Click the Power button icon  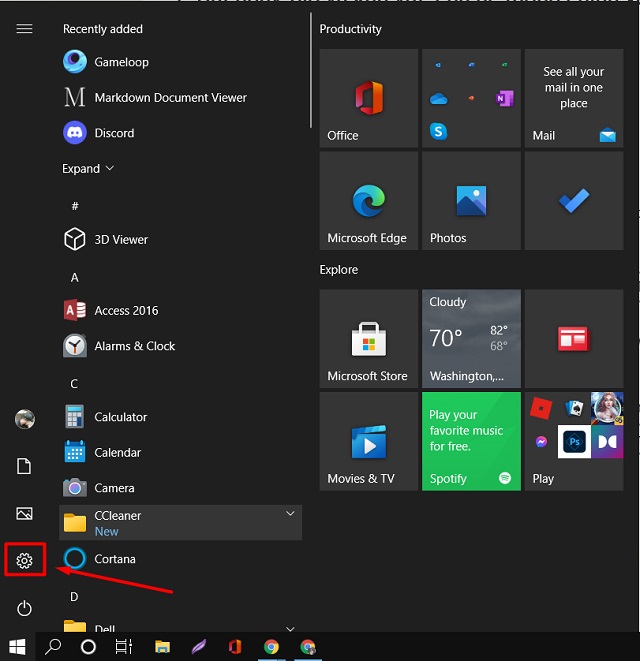coord(24,608)
